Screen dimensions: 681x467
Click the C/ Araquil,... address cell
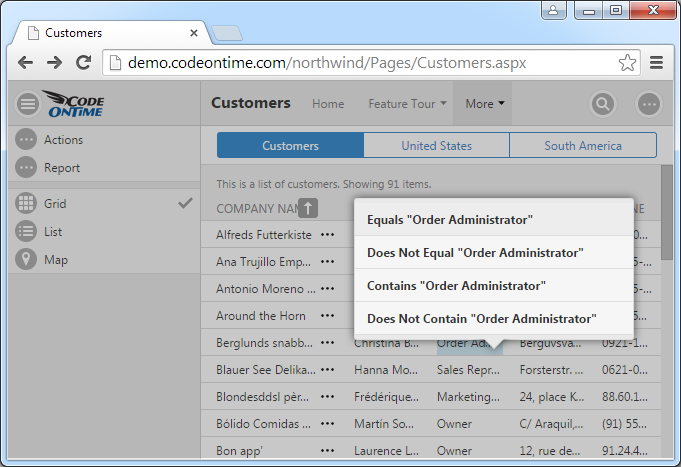coord(551,424)
